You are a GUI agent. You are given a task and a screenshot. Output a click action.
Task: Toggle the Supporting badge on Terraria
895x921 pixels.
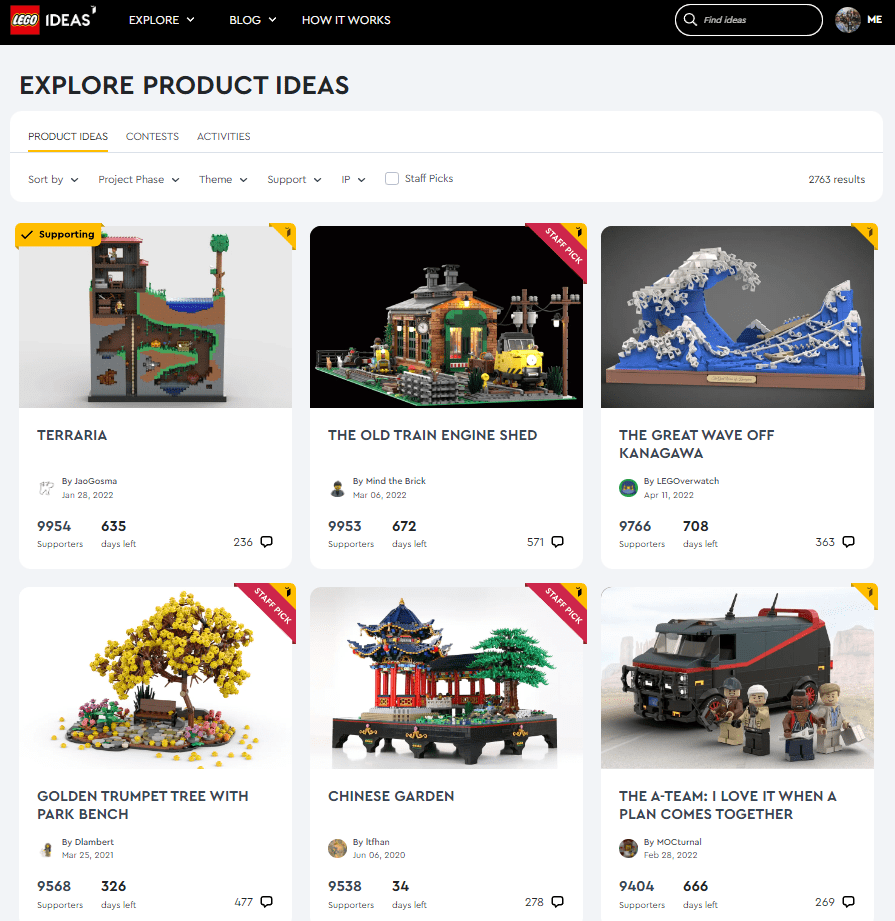click(x=59, y=234)
